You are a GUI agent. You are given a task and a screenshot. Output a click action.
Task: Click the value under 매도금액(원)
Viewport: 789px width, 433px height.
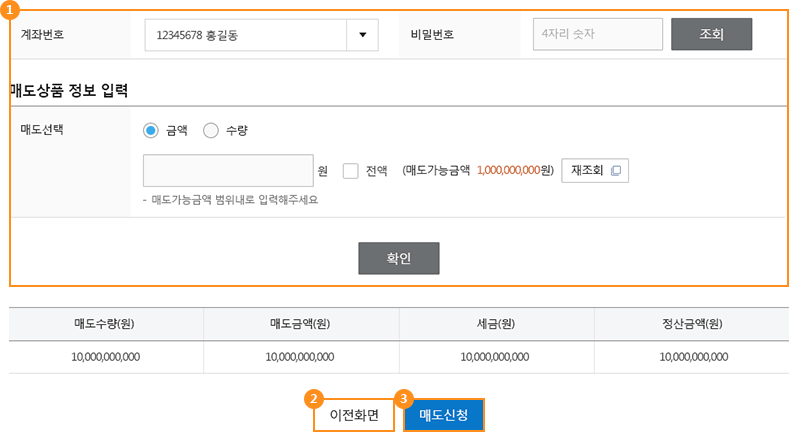click(300, 357)
